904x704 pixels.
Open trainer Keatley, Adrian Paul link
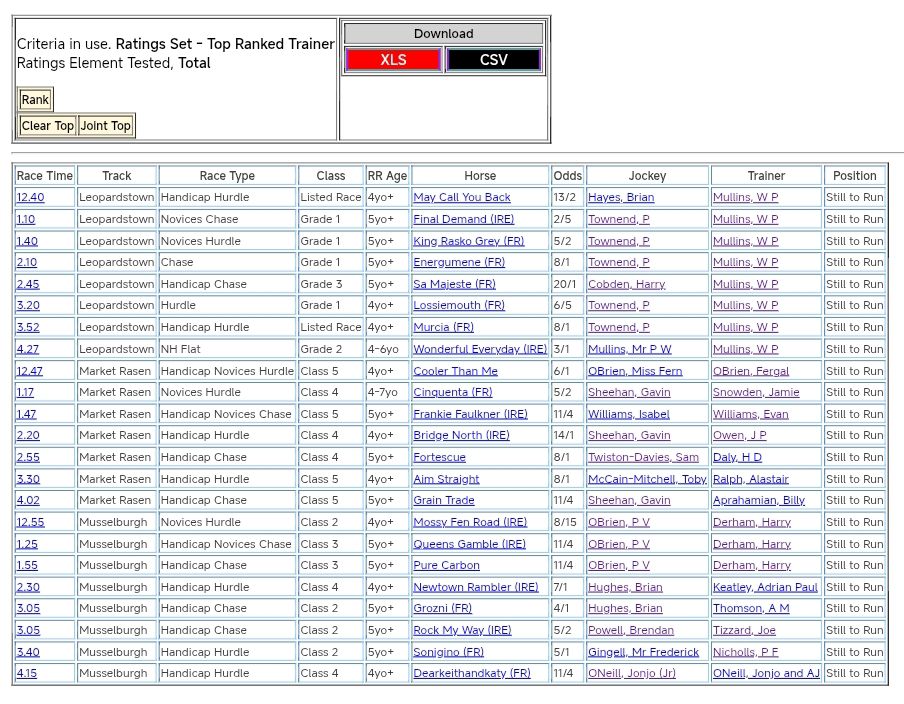[765, 588]
